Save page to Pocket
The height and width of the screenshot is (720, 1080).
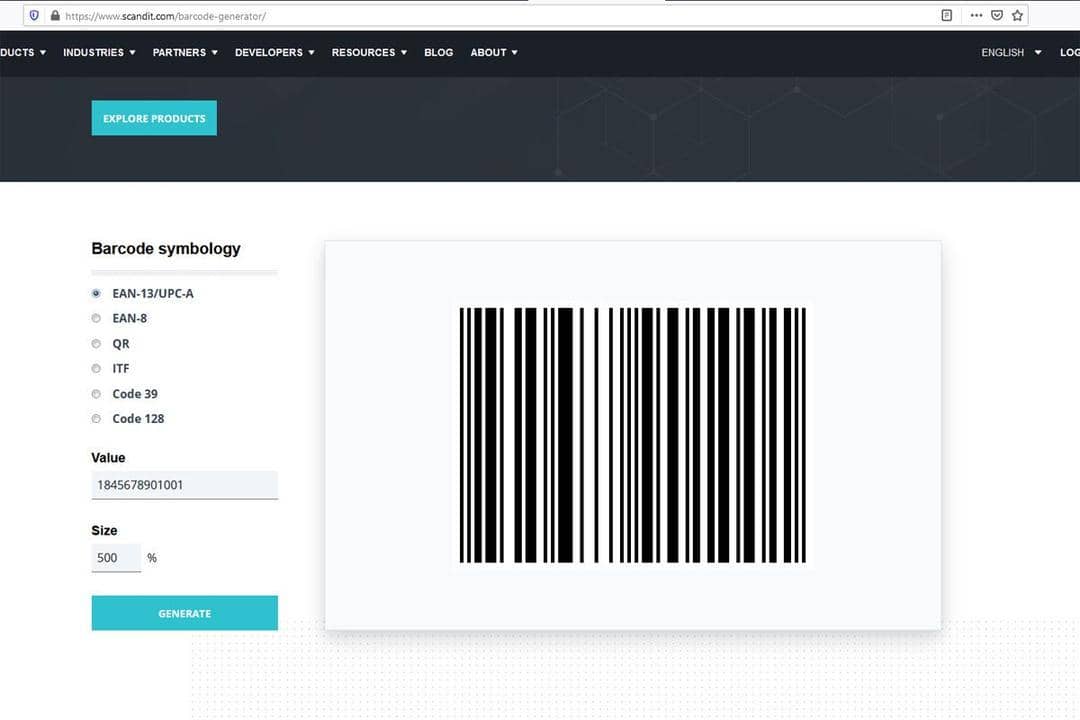click(996, 15)
